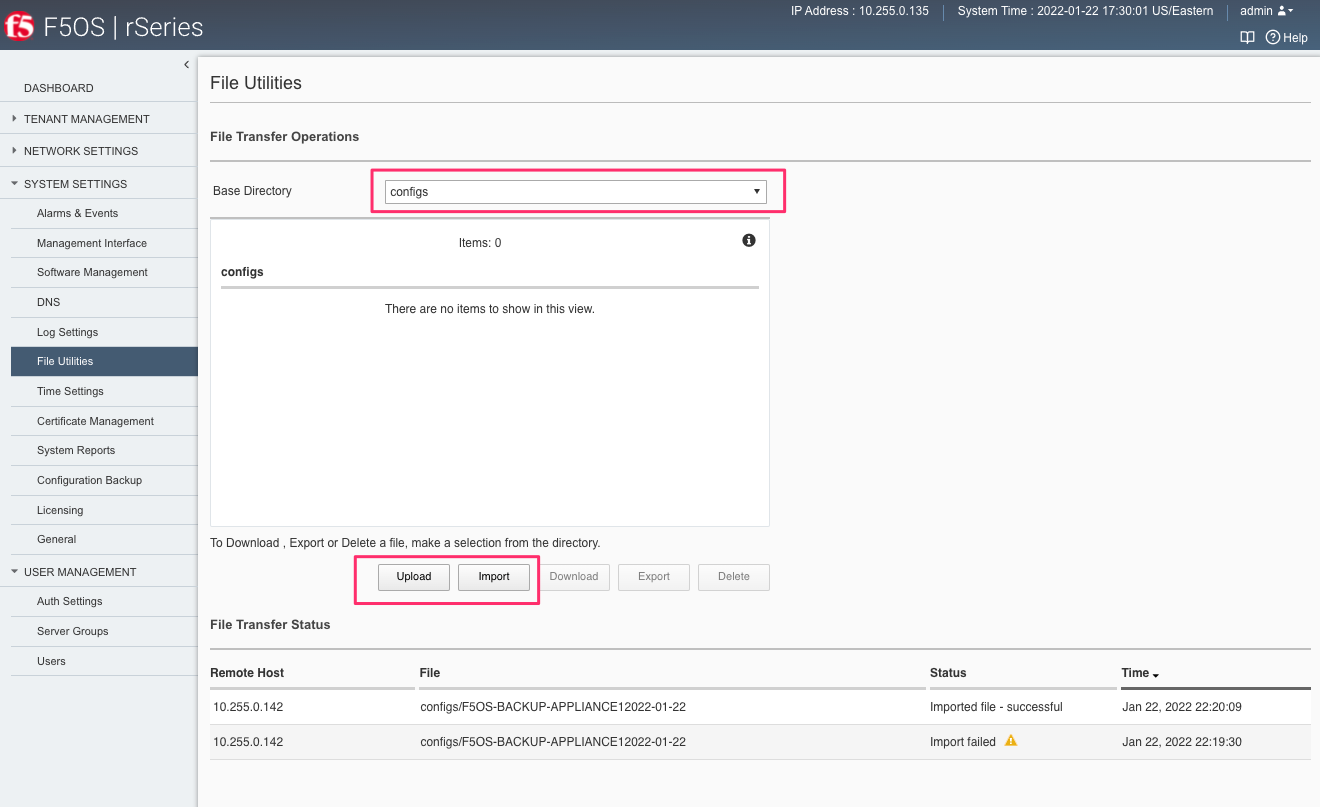Click file name in the successful import row
This screenshot has height=807, width=1320.
click(x=553, y=707)
